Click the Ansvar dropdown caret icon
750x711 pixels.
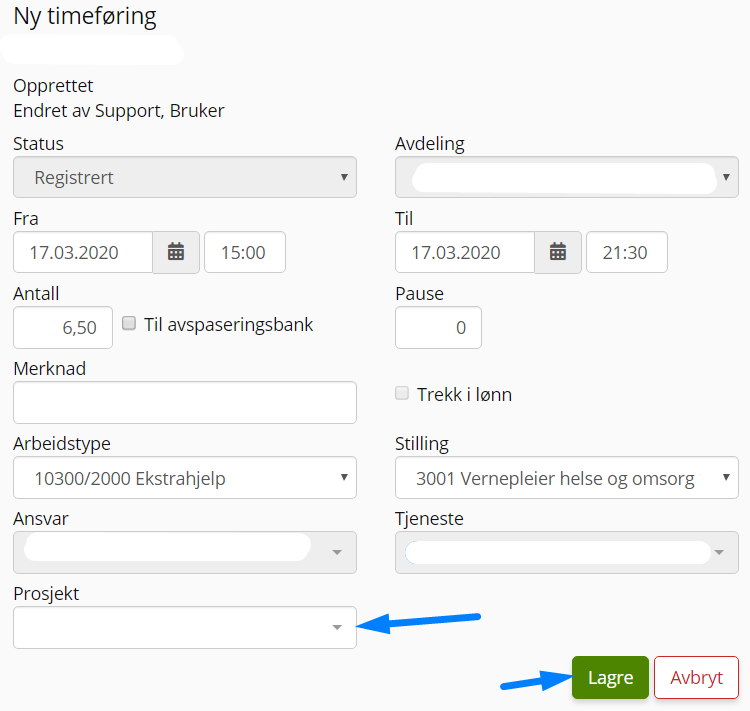click(x=337, y=553)
